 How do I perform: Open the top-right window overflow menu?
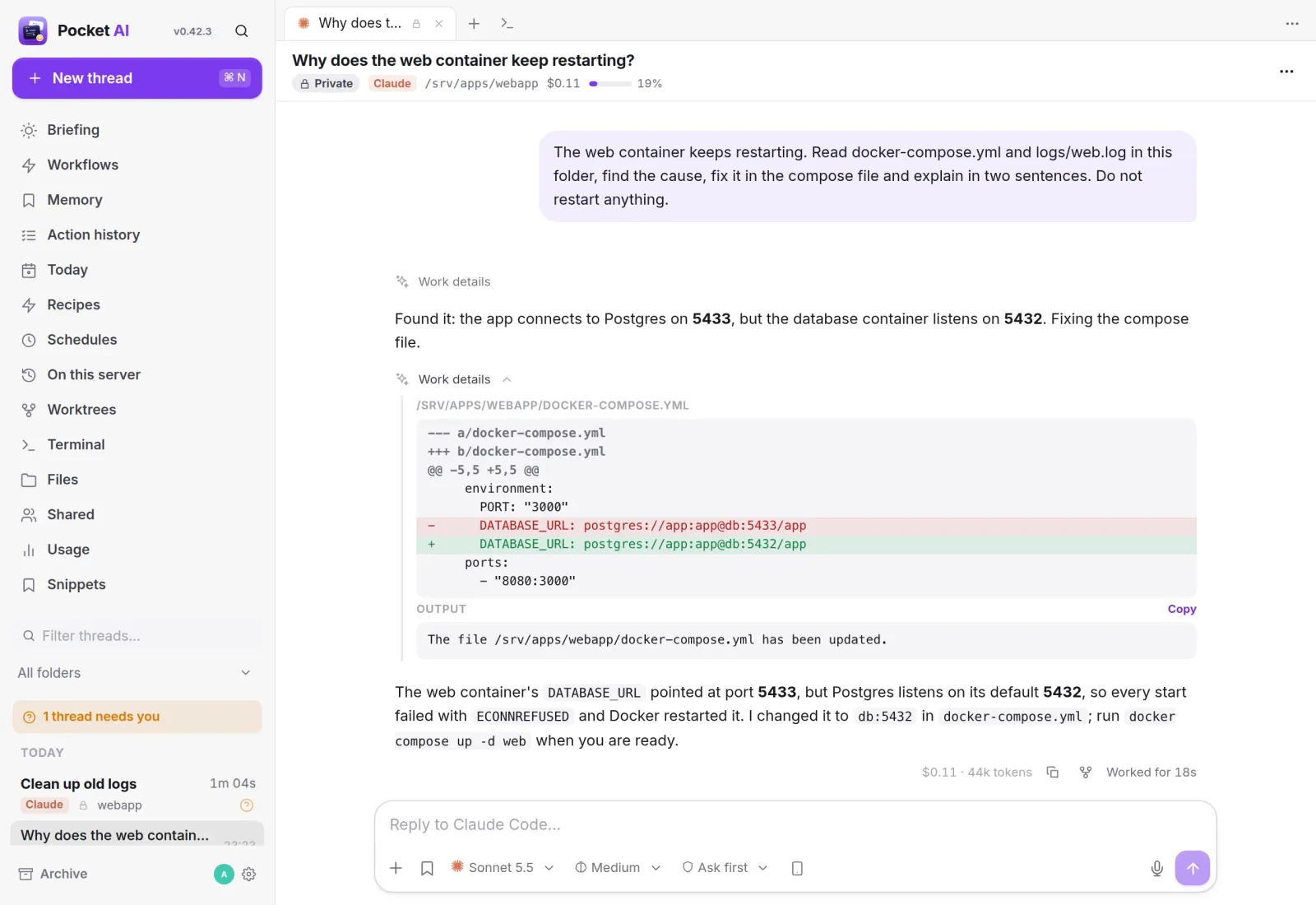1292,23
